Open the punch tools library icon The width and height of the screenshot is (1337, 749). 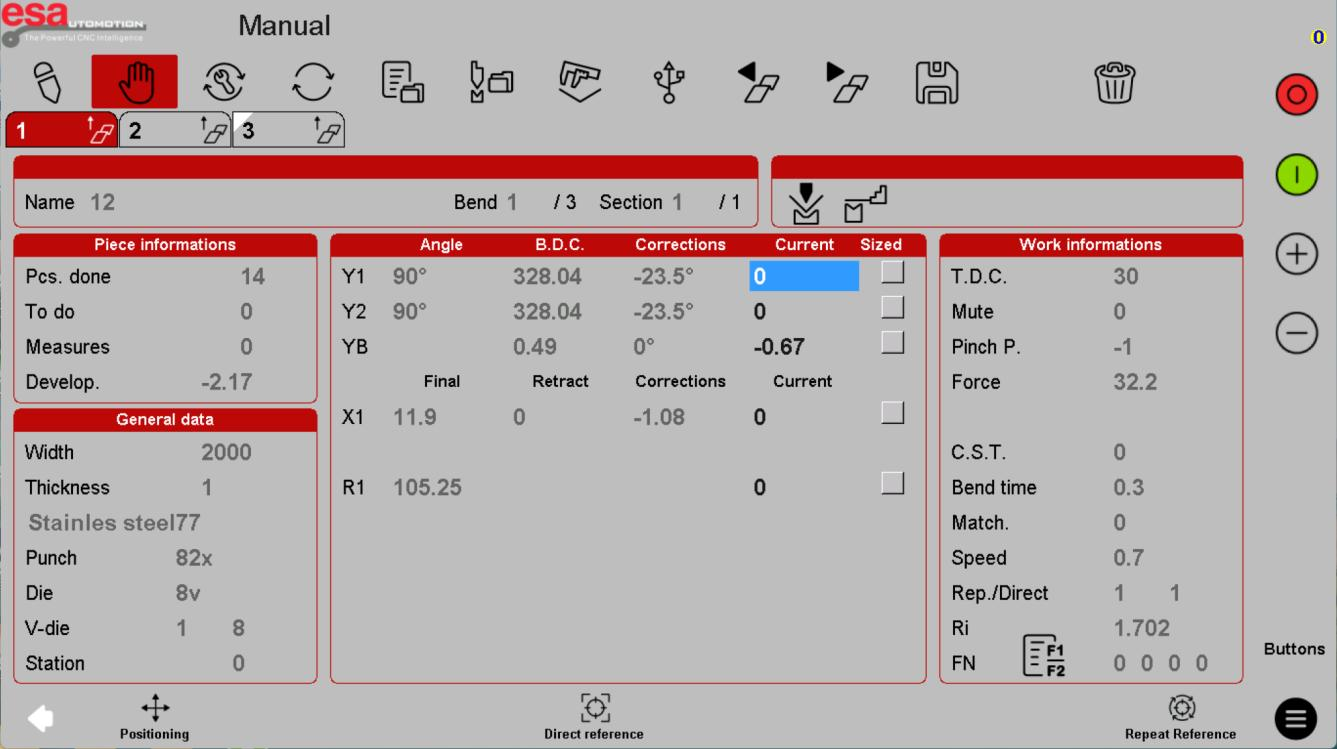[x=491, y=82]
